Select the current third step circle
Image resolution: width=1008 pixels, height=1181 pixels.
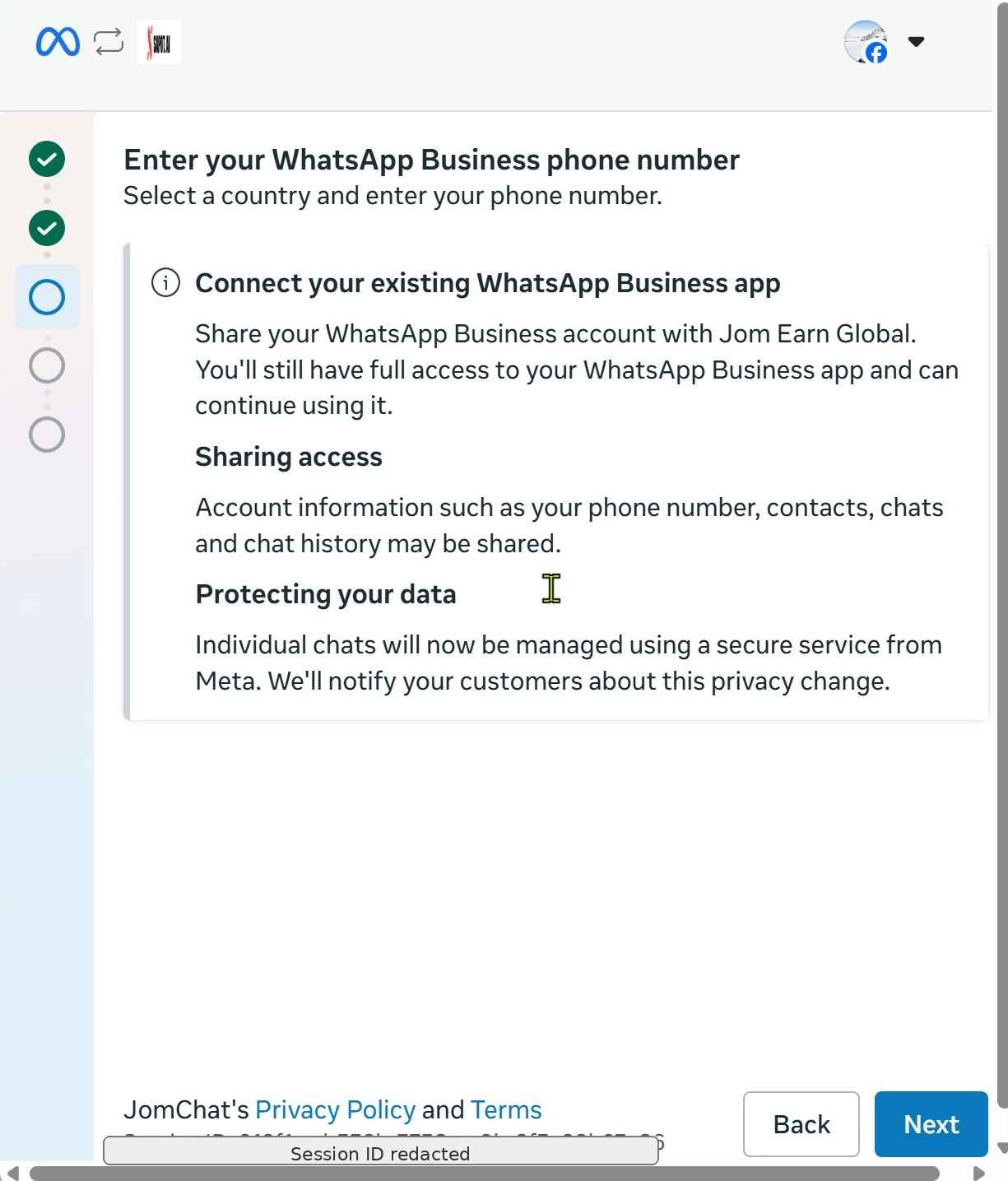[47, 297]
